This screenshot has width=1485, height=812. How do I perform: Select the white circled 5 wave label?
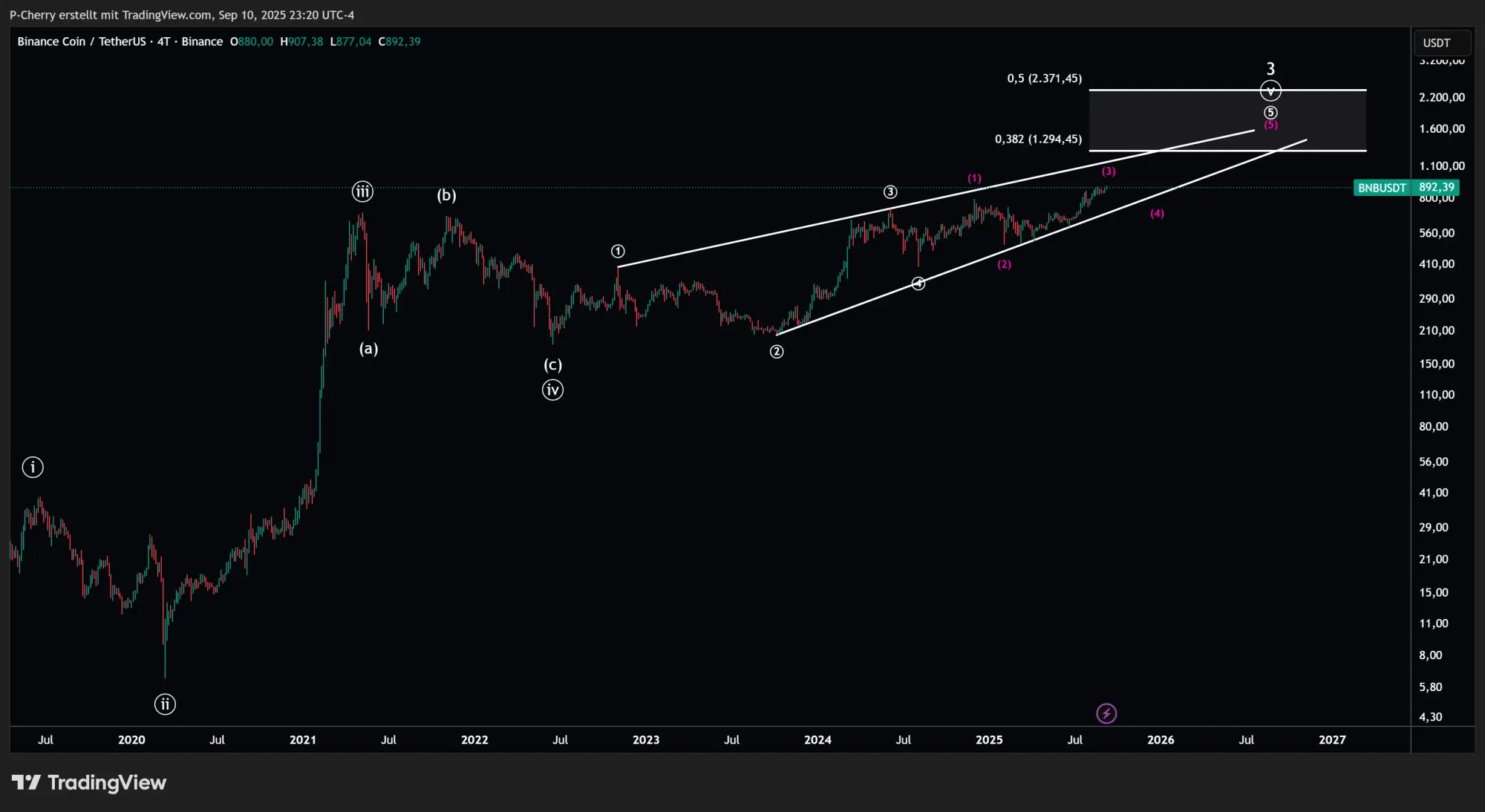pyautogui.click(x=1270, y=113)
